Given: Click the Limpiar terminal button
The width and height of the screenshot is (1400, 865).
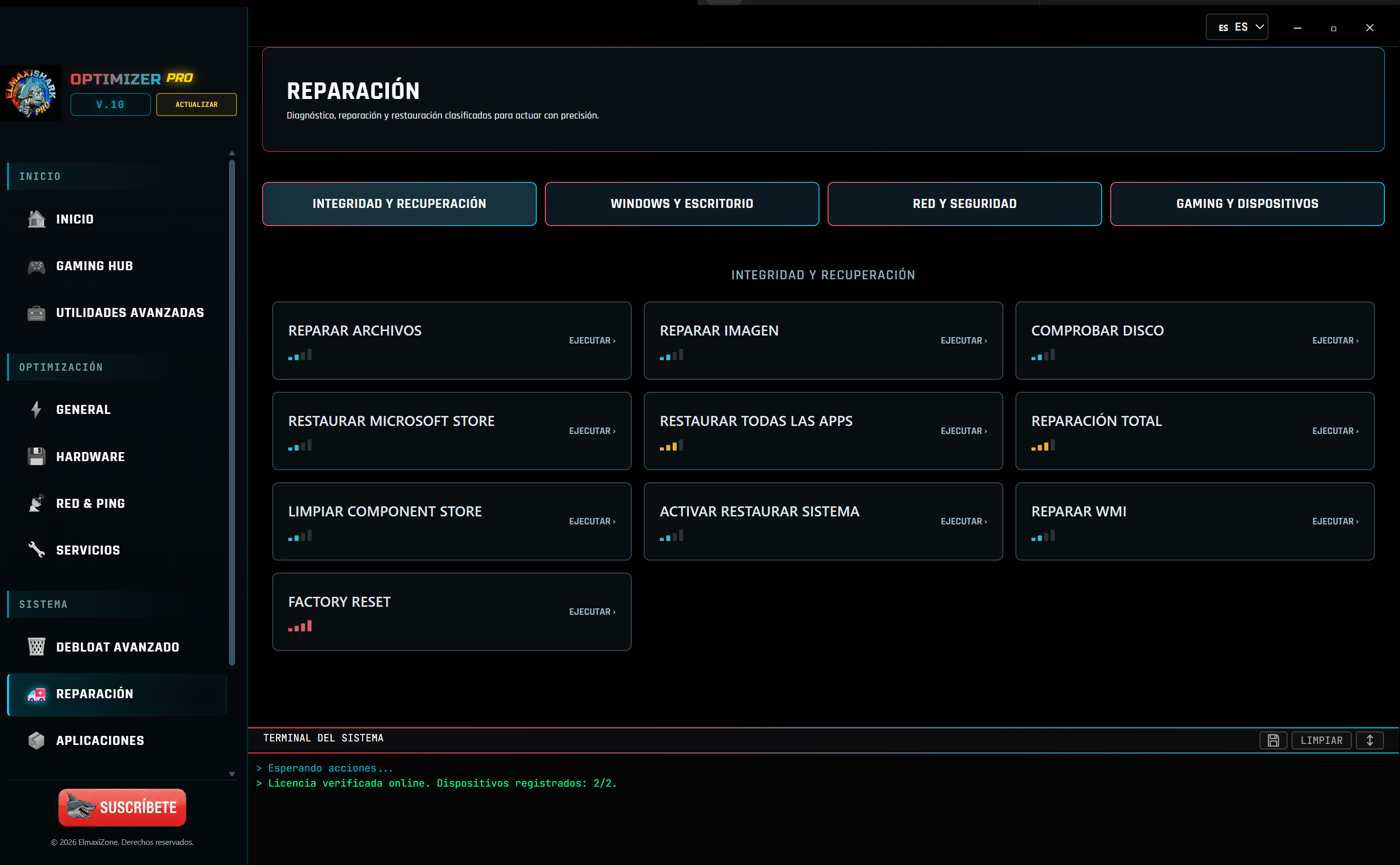Looking at the screenshot, I should pyautogui.click(x=1321, y=740).
